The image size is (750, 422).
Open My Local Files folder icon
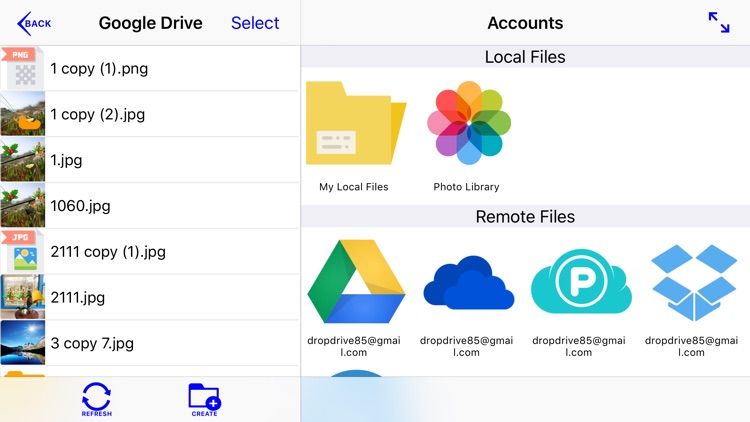[x=356, y=123]
